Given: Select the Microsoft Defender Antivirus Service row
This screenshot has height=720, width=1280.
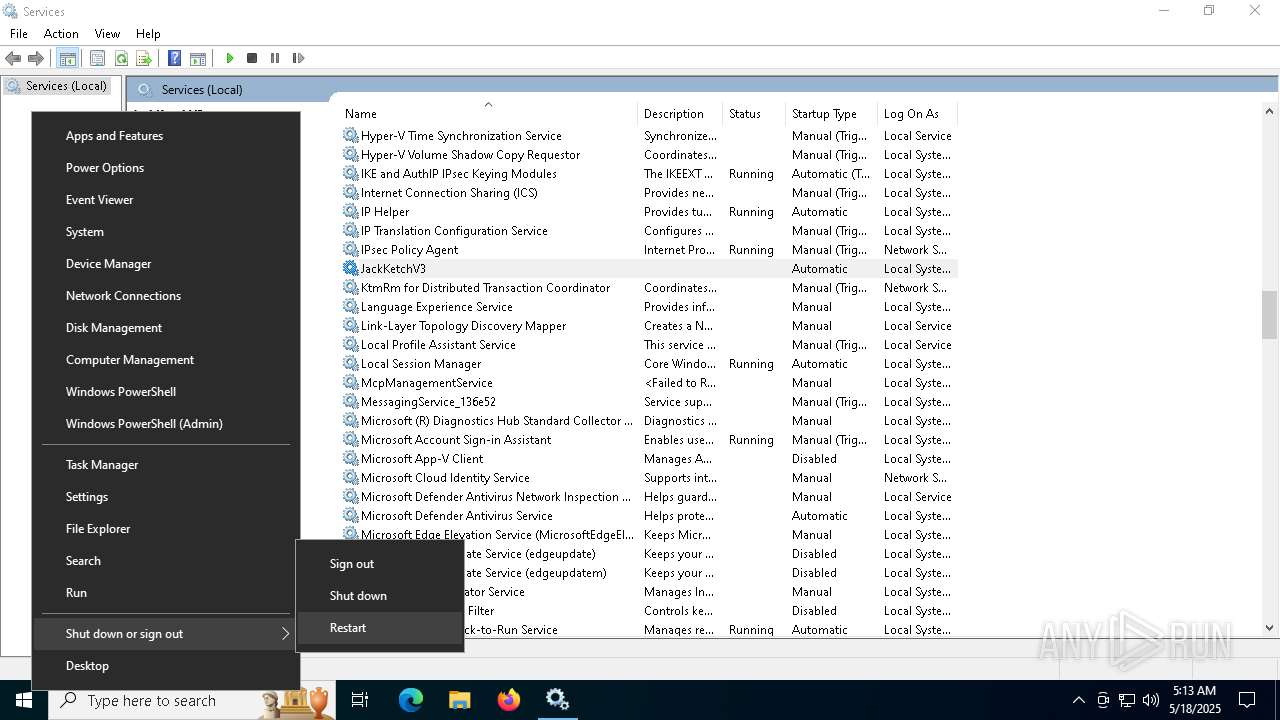Looking at the screenshot, I should click(x=648, y=516).
